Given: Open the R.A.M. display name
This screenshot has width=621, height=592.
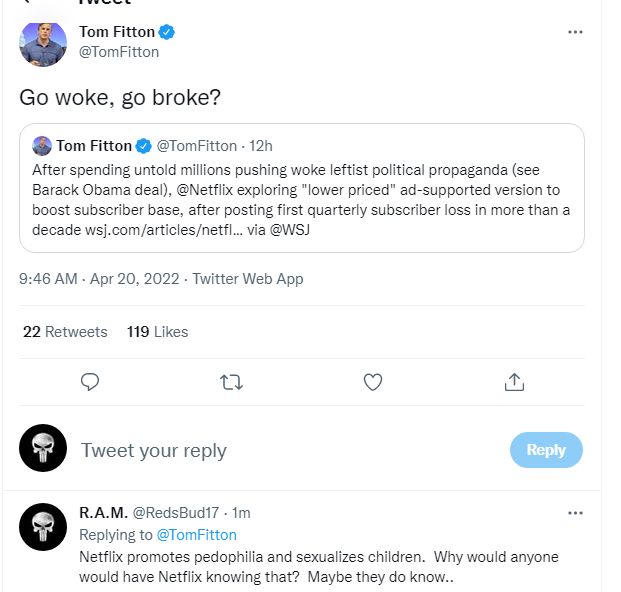Looking at the screenshot, I should 102,513.
